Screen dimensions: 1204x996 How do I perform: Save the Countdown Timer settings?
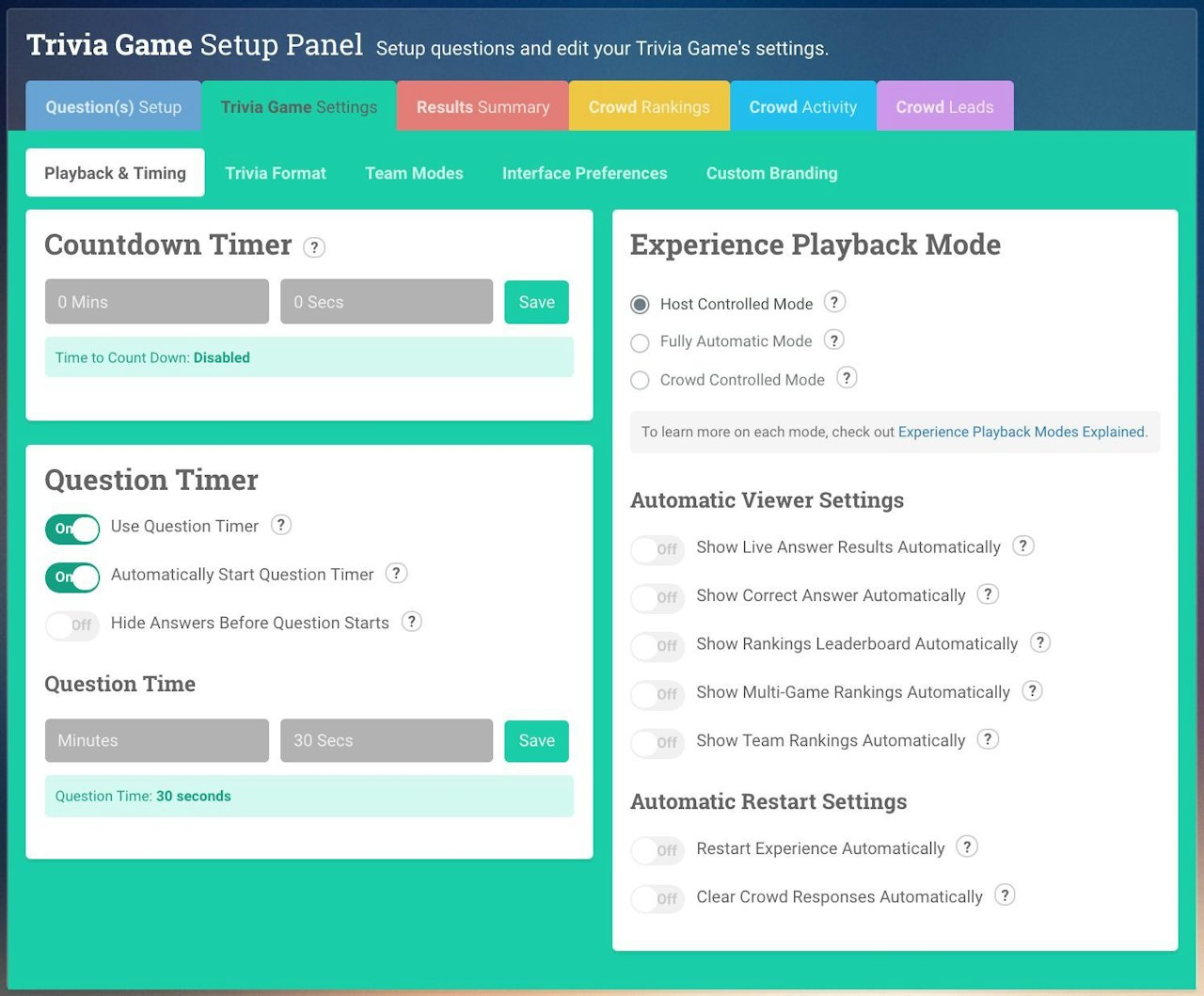coord(536,302)
